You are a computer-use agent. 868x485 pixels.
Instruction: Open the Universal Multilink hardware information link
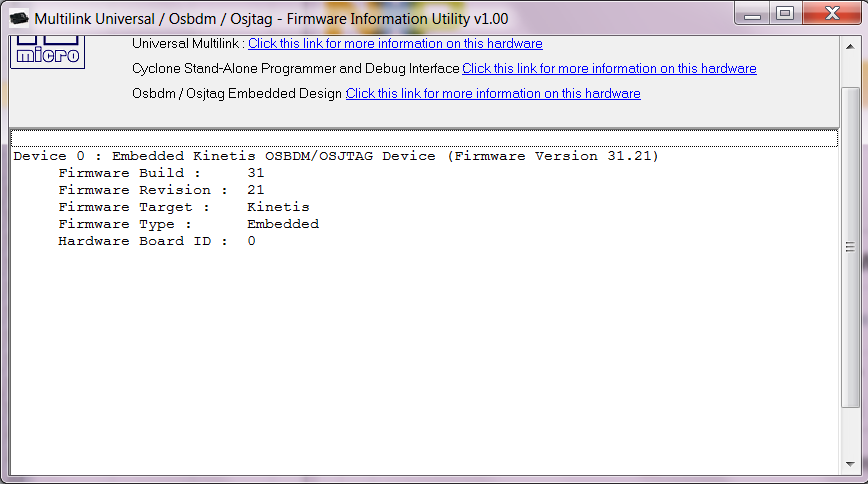pyautogui.click(x=395, y=44)
